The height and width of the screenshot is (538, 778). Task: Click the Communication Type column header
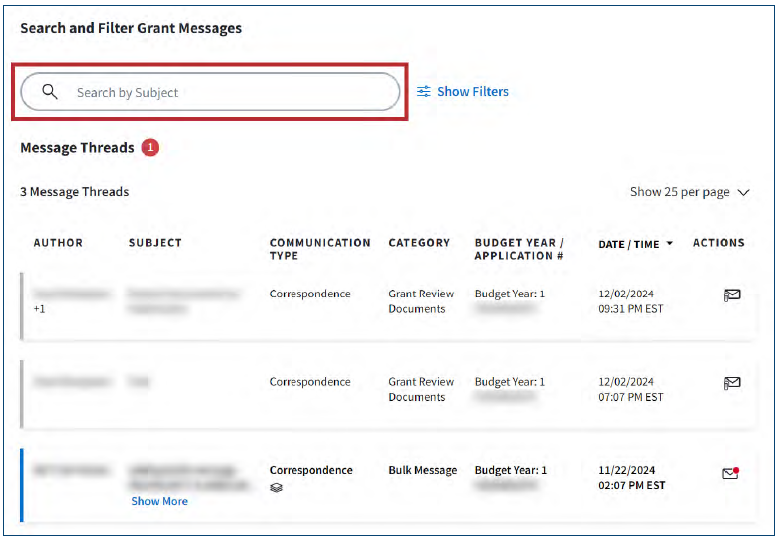point(319,249)
